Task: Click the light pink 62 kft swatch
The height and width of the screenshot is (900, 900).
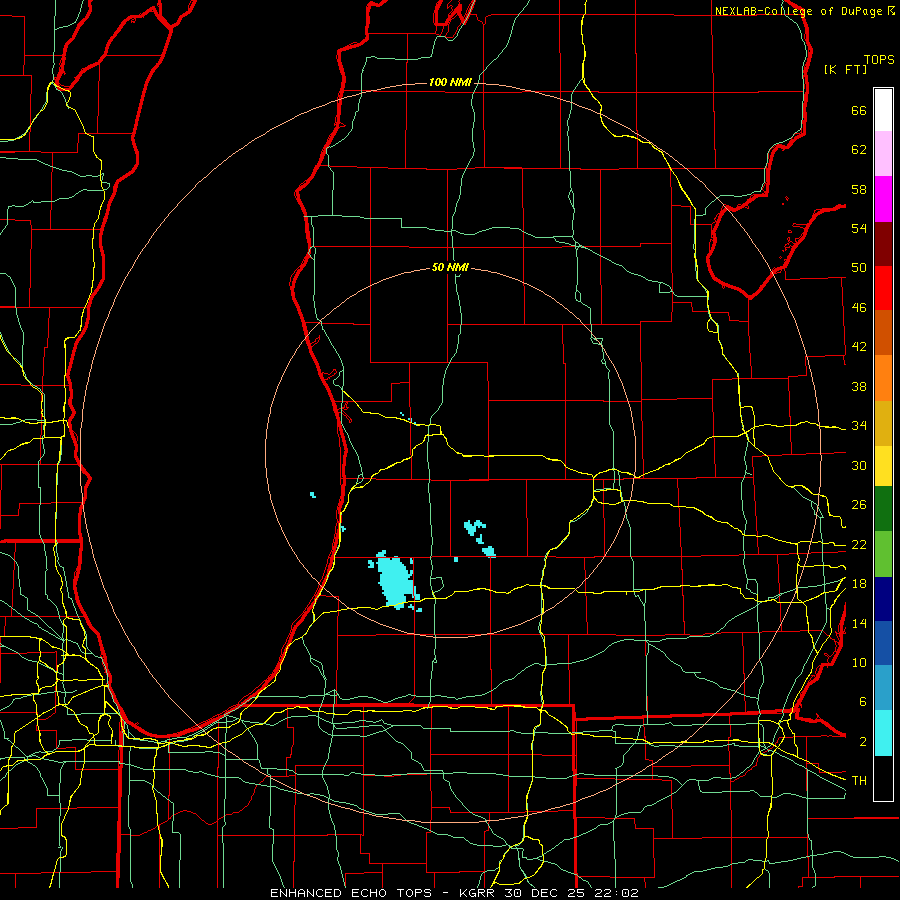Action: tap(883, 154)
